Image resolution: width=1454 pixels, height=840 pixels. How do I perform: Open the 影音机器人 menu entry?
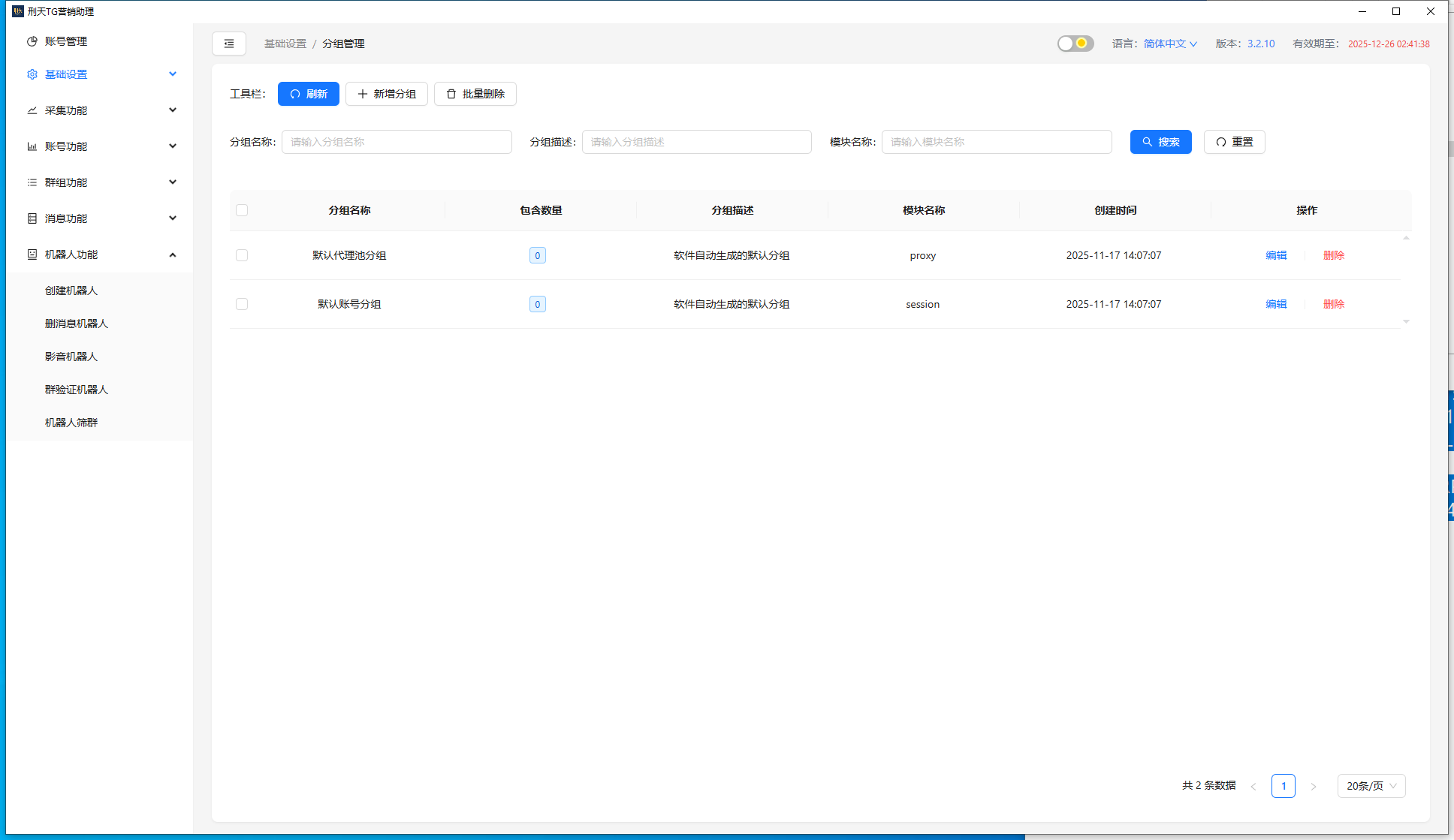point(71,356)
